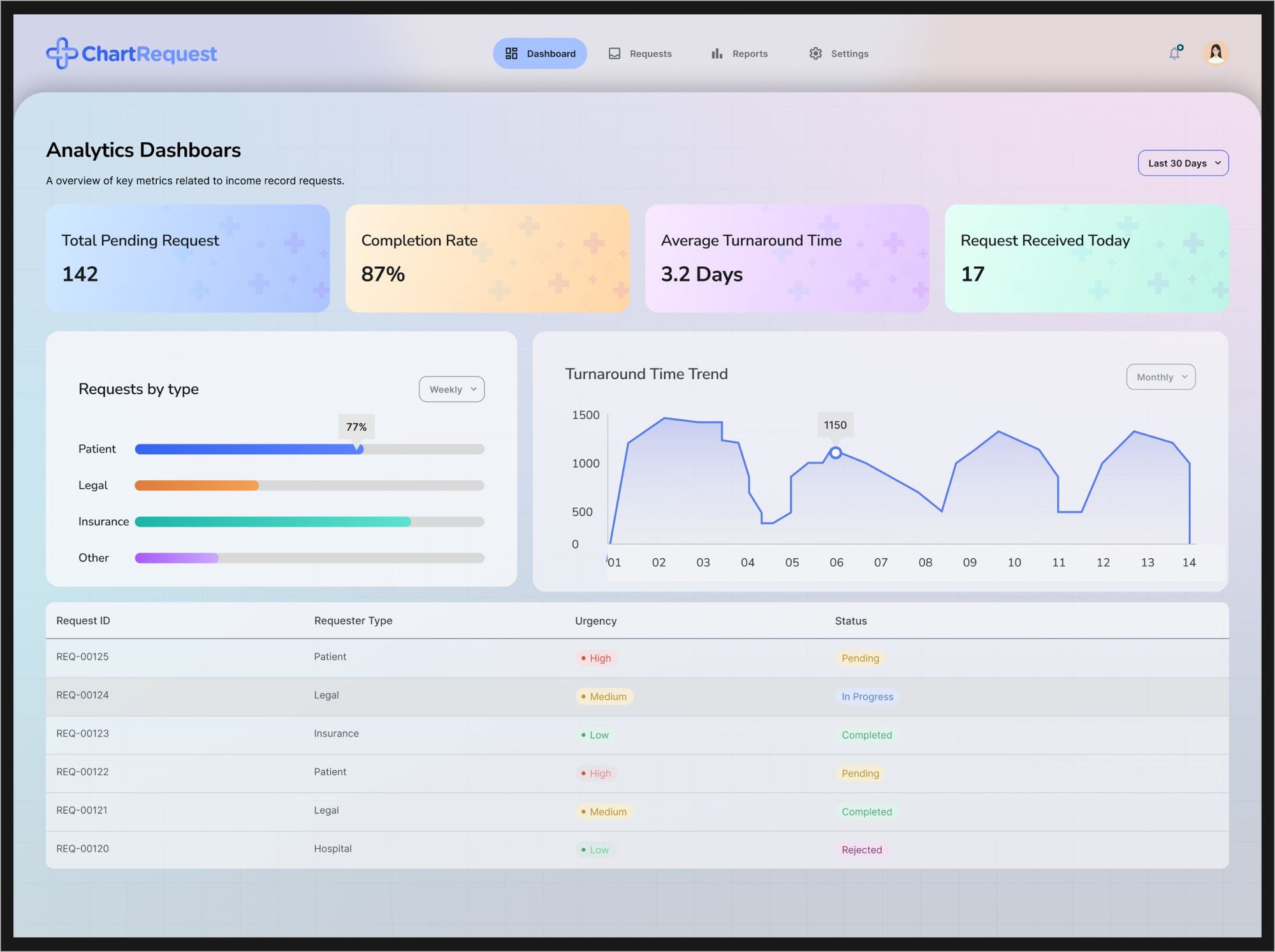The width and height of the screenshot is (1275, 952).
Task: Click the Reports bar chart icon
Action: coord(717,54)
